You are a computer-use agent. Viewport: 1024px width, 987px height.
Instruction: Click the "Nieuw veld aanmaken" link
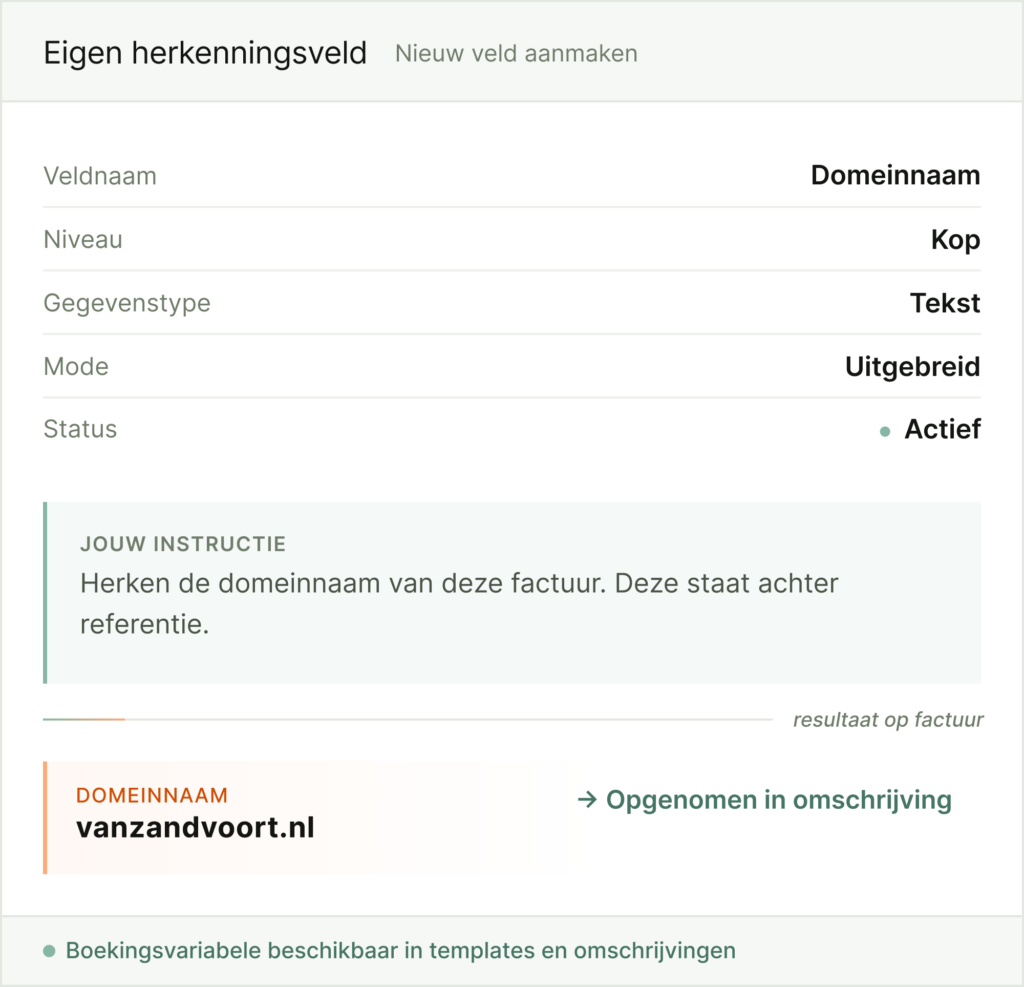516,53
